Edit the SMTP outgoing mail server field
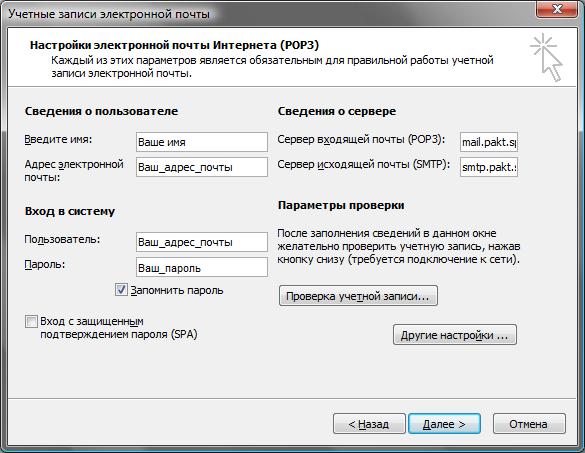The image size is (585, 453). [489, 167]
